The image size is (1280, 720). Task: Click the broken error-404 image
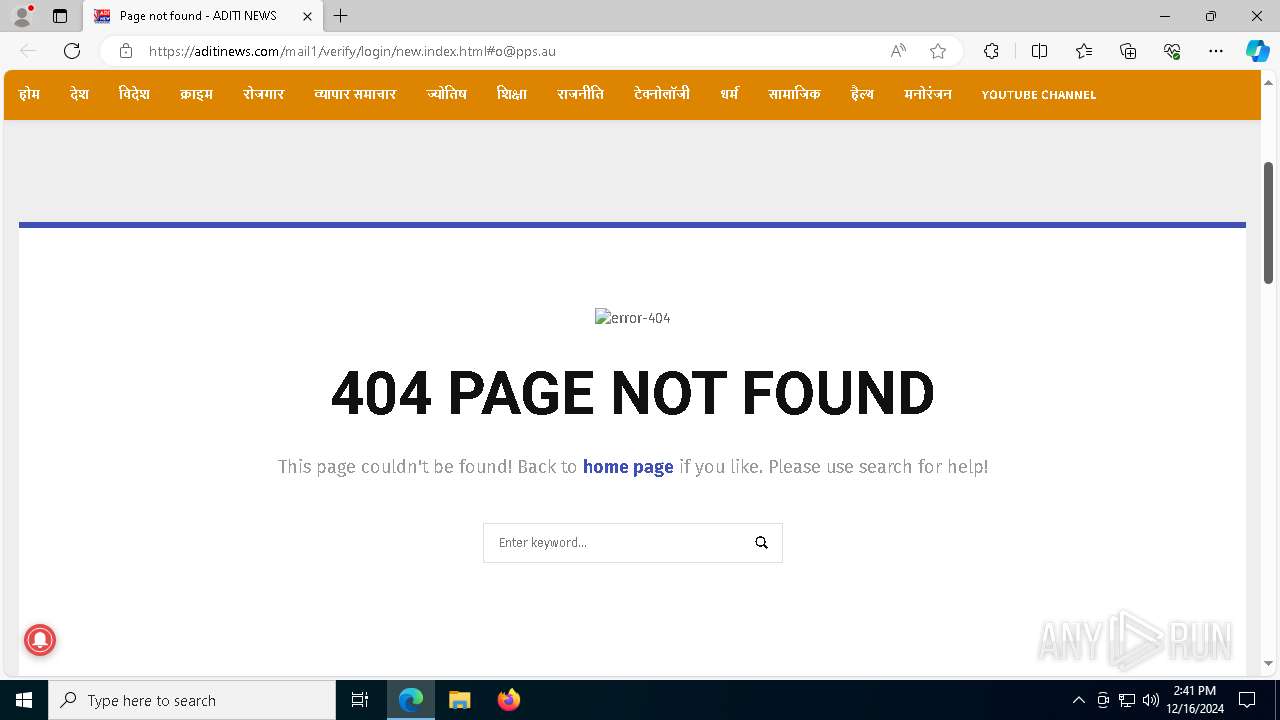632,318
